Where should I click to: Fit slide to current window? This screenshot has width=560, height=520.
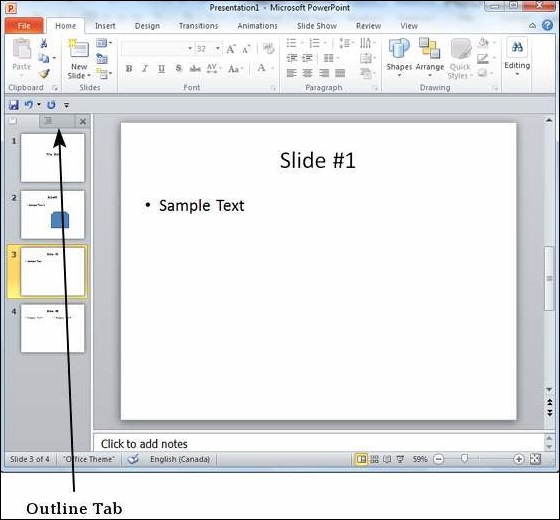coord(535,459)
